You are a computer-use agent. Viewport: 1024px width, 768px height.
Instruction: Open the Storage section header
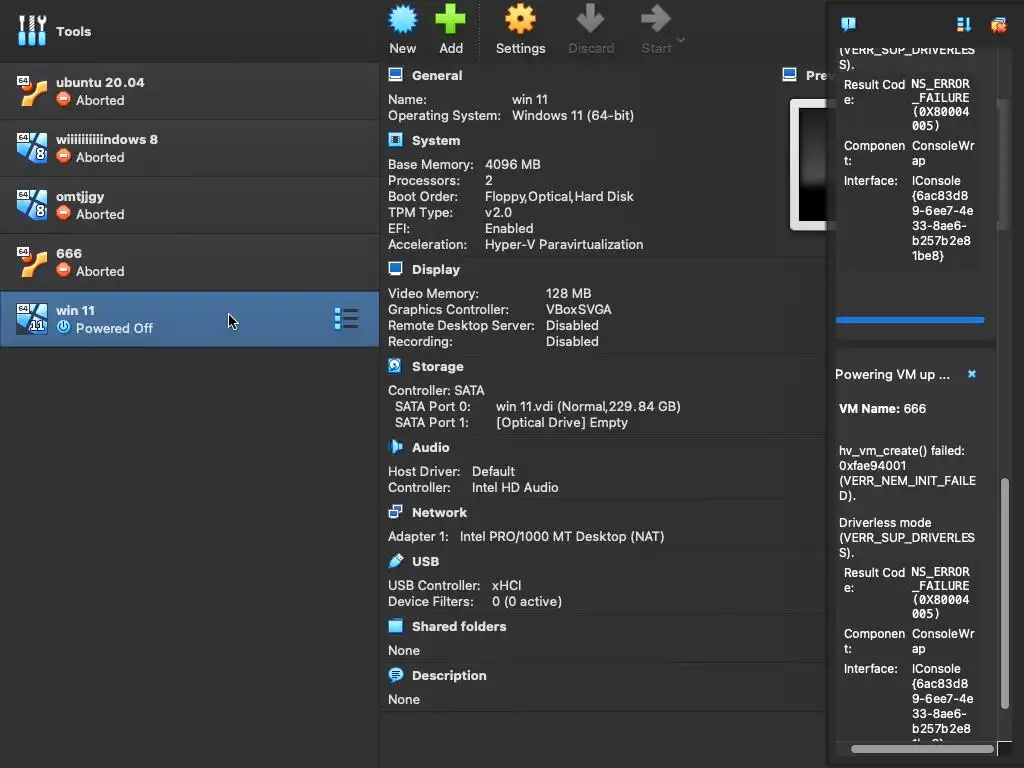pyautogui.click(x=438, y=366)
